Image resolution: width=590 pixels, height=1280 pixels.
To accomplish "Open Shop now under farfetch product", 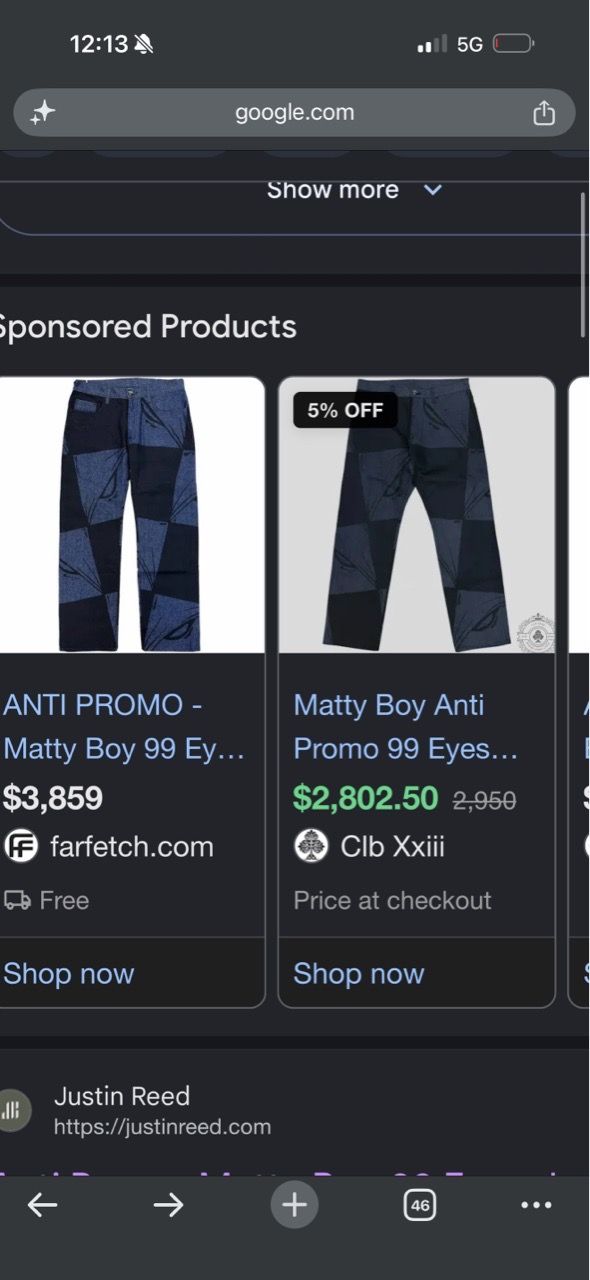I will 68,973.
